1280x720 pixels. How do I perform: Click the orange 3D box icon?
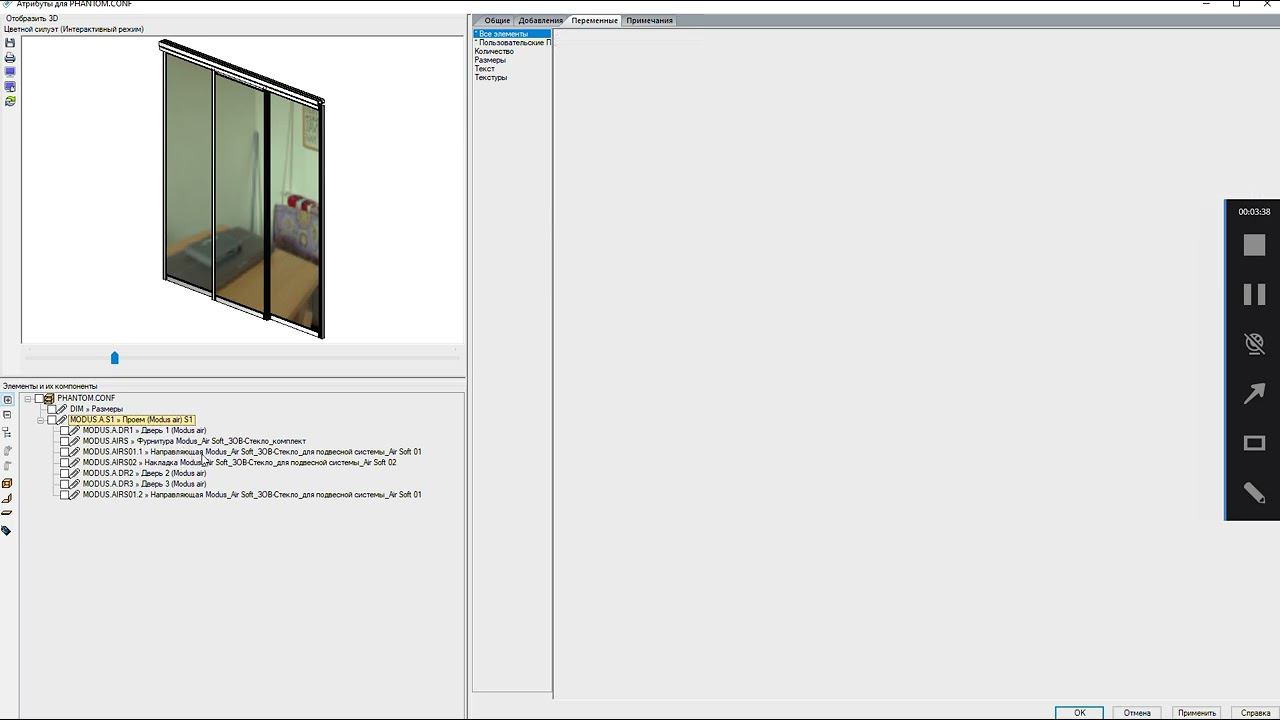pyautogui.click(x=7, y=484)
